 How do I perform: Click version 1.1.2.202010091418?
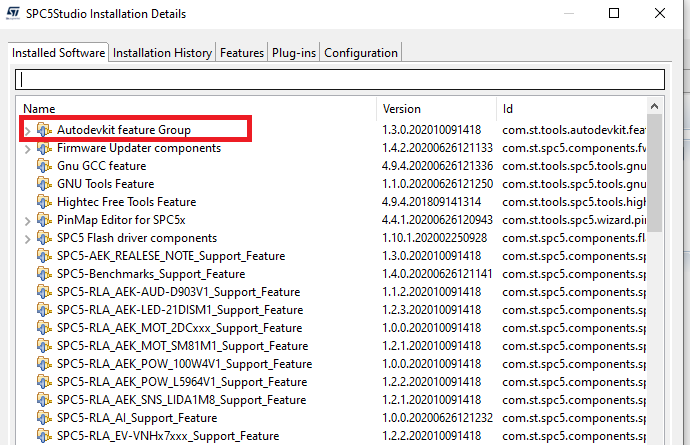point(432,292)
